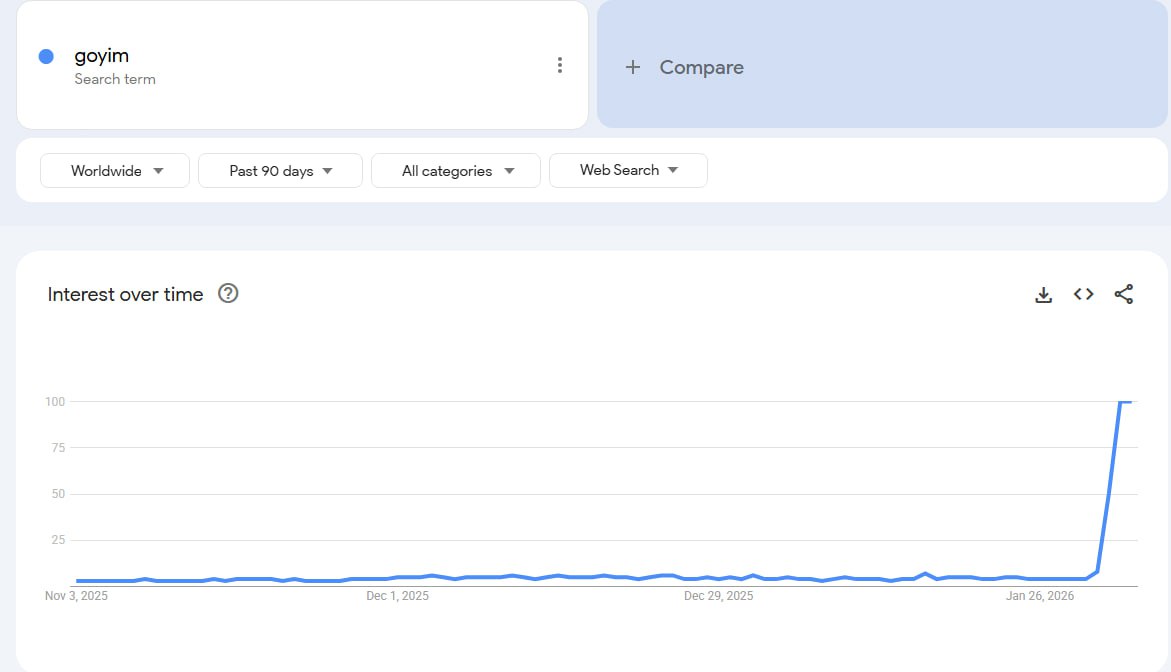Image resolution: width=1171 pixels, height=672 pixels.
Task: Open the Worldwide region filter
Action: coord(114,170)
